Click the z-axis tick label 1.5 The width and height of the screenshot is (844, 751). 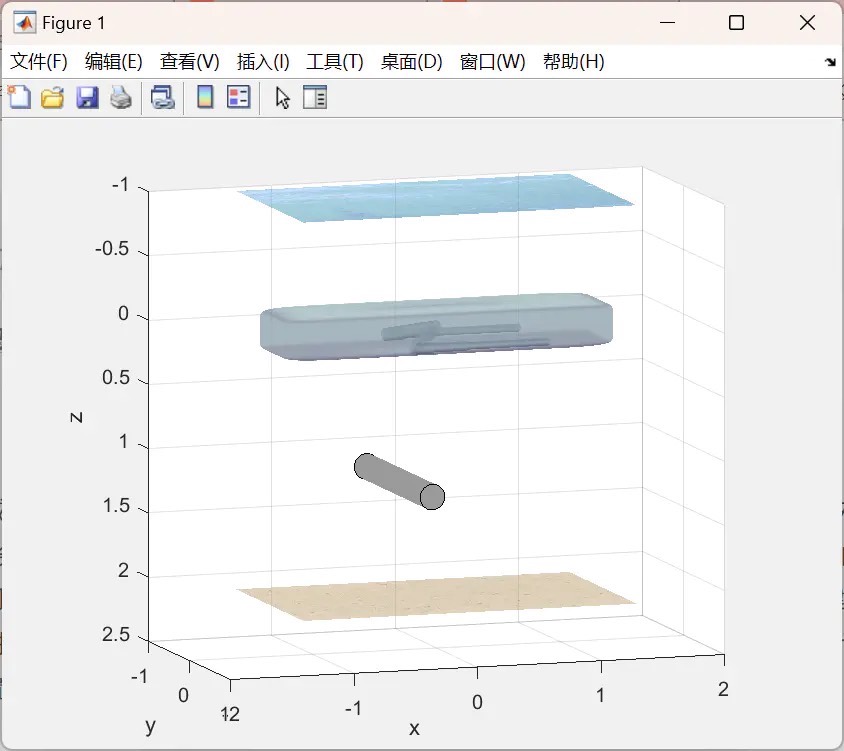(x=116, y=506)
